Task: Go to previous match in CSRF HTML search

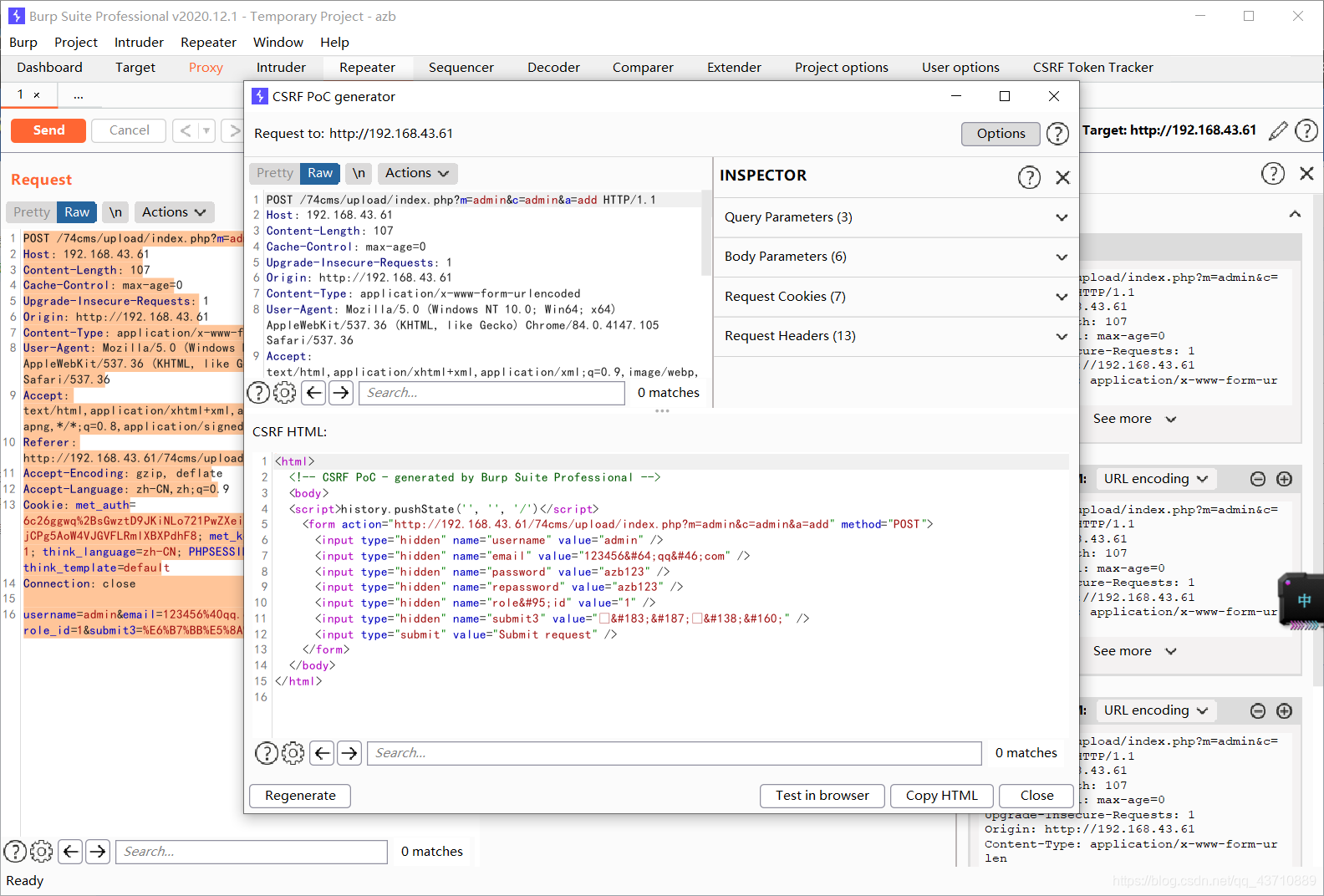Action: (x=322, y=753)
